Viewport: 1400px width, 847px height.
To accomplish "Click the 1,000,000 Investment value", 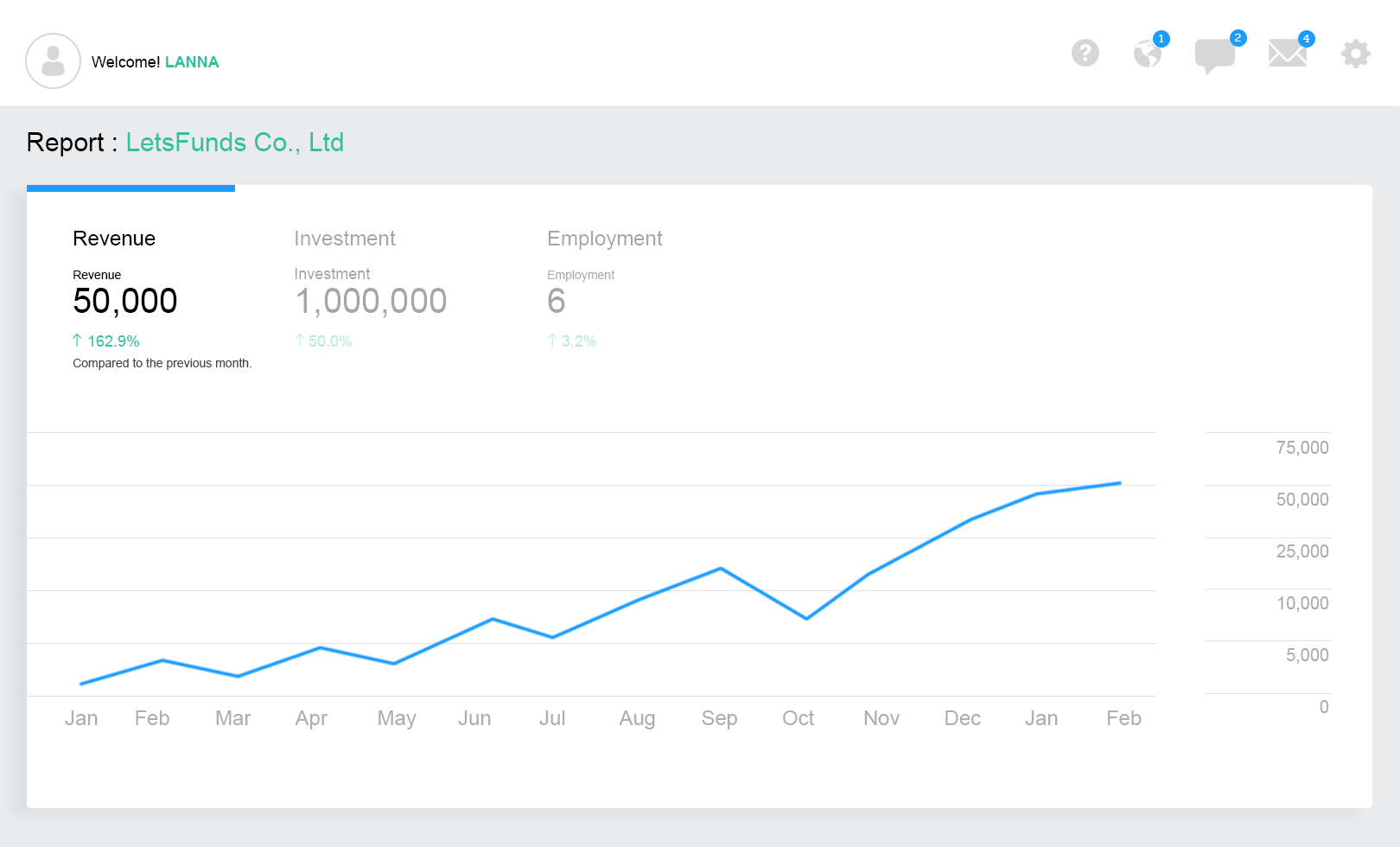I will 371,302.
